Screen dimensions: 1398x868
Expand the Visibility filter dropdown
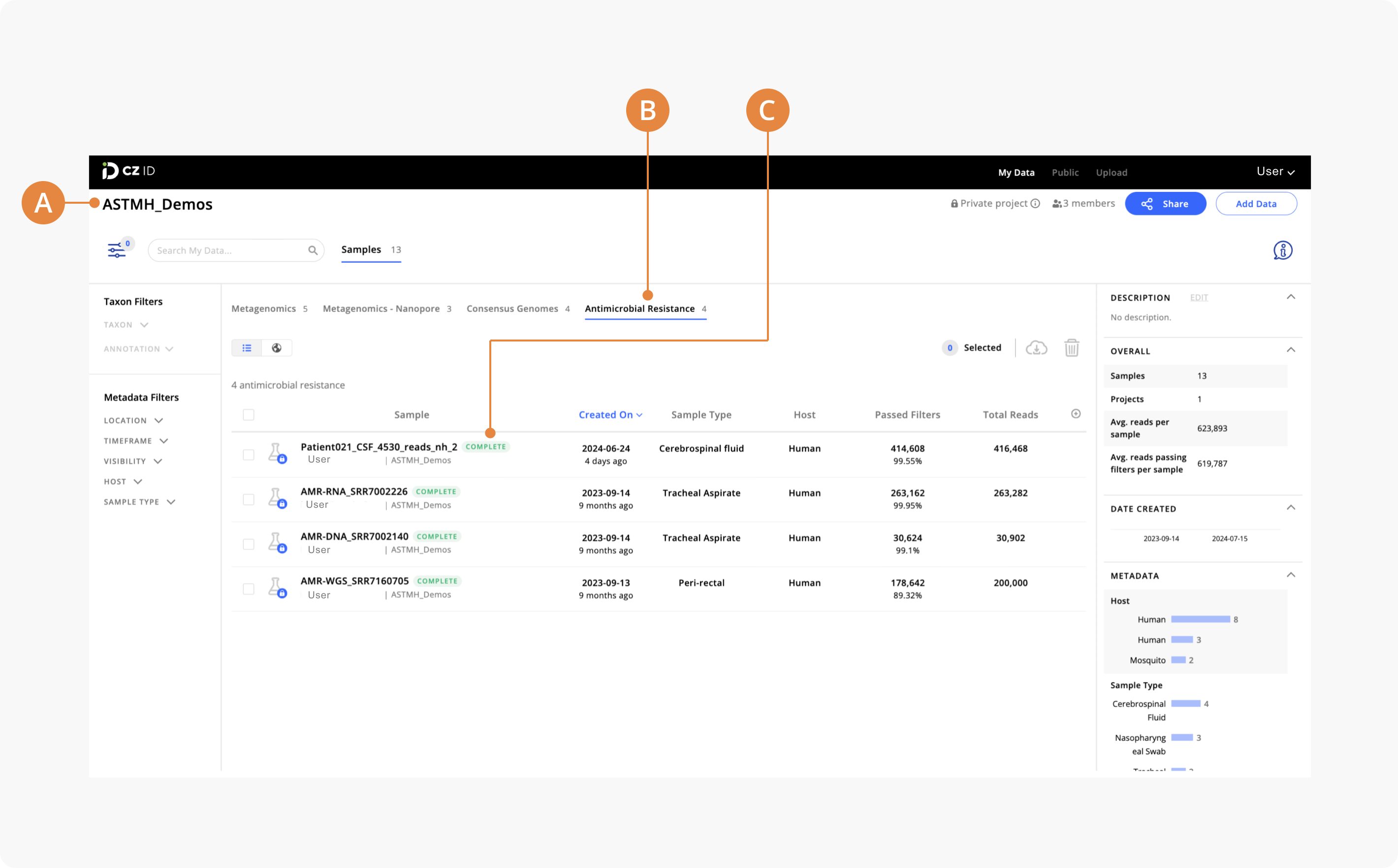coord(132,462)
